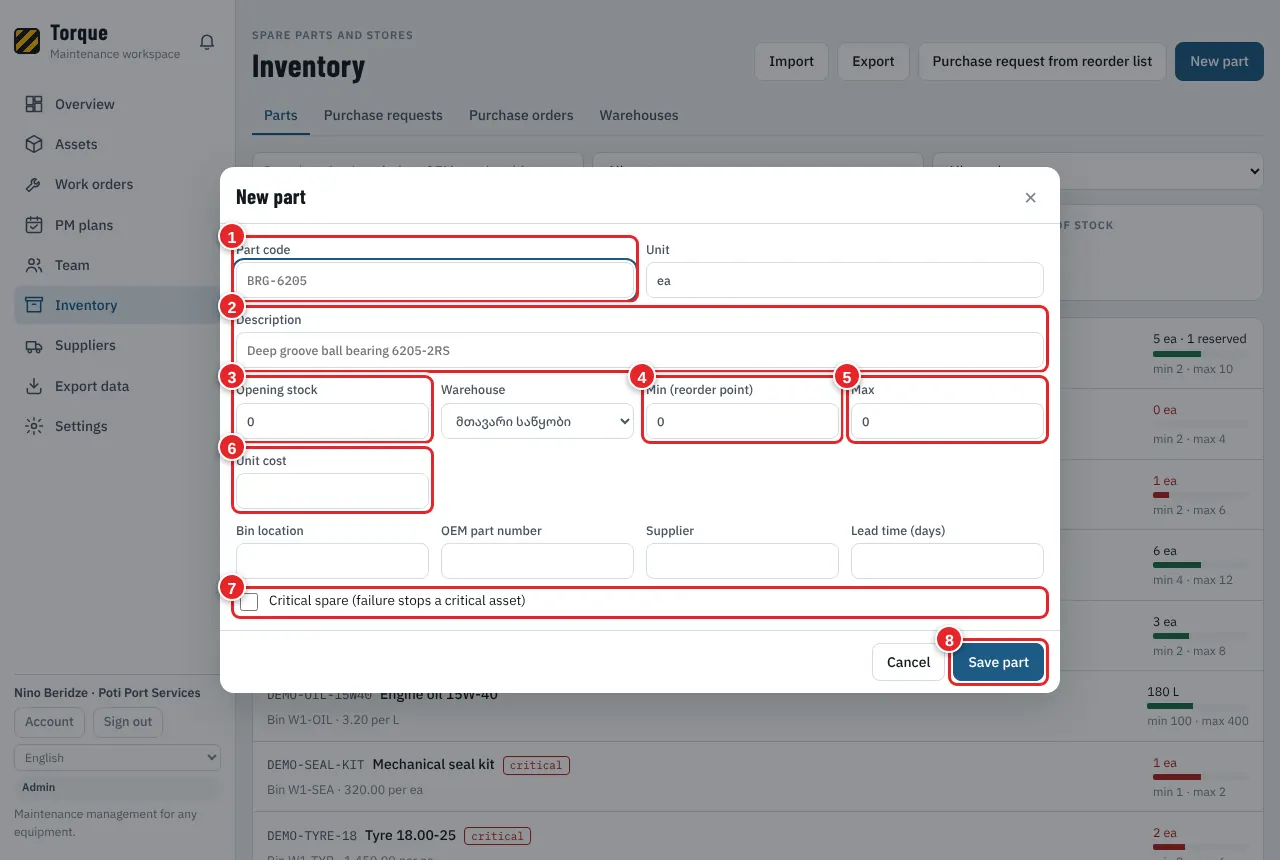Switch to the Warehouses tab
This screenshot has height=860, width=1280.
[x=639, y=115]
